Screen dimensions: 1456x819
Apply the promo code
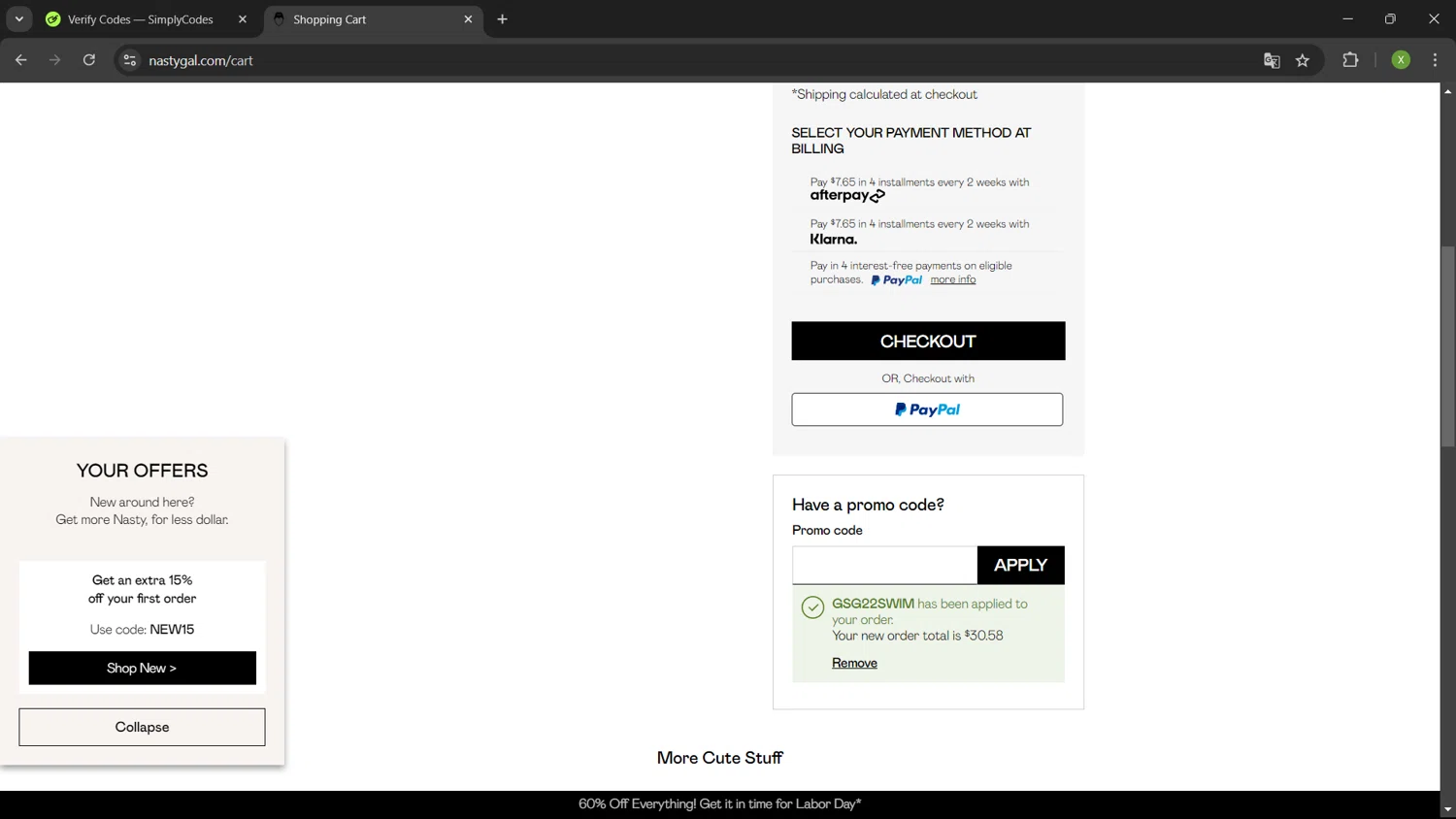click(1020, 565)
